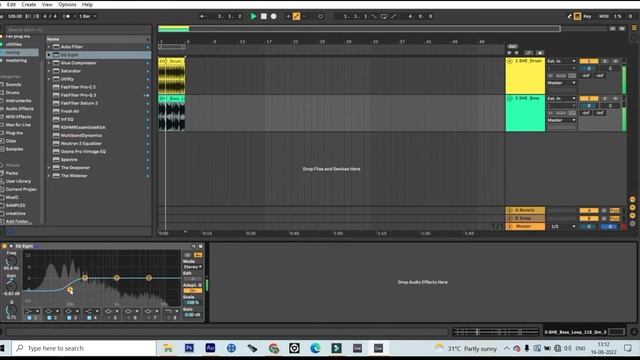This screenshot has height=360, width=640.
Task: Open the 1 Bar quantization dropdown
Action: click(x=87, y=16)
